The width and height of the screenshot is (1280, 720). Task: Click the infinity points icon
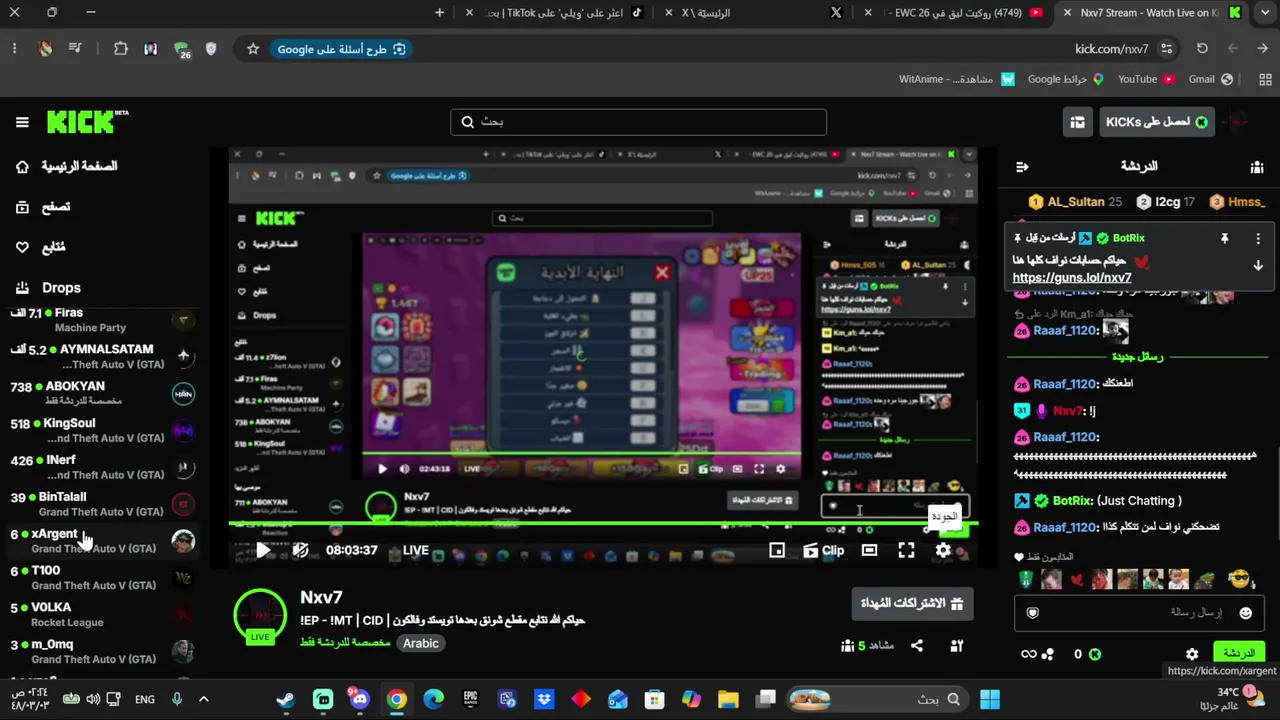(1028, 654)
